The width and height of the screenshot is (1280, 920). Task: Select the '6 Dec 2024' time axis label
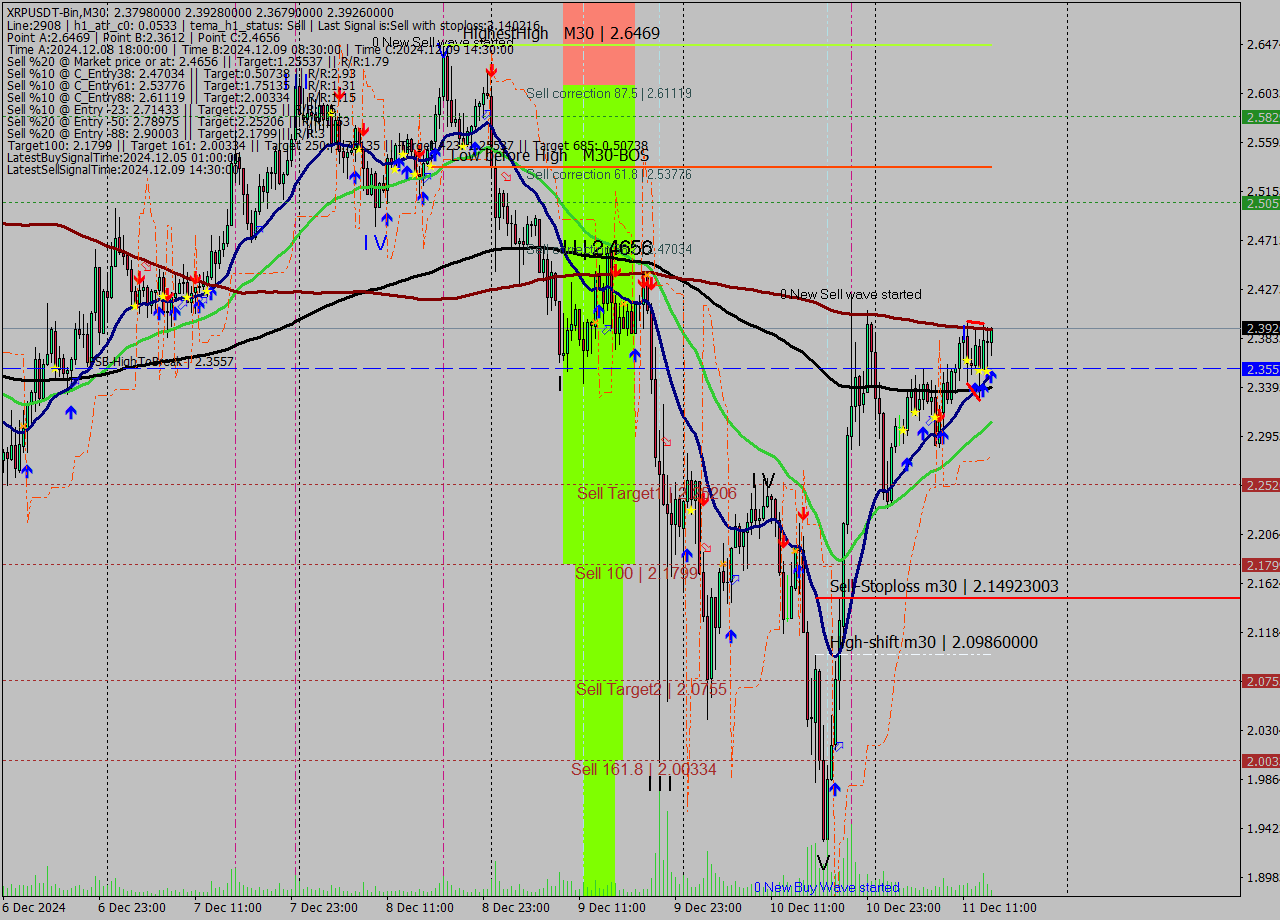[35, 908]
